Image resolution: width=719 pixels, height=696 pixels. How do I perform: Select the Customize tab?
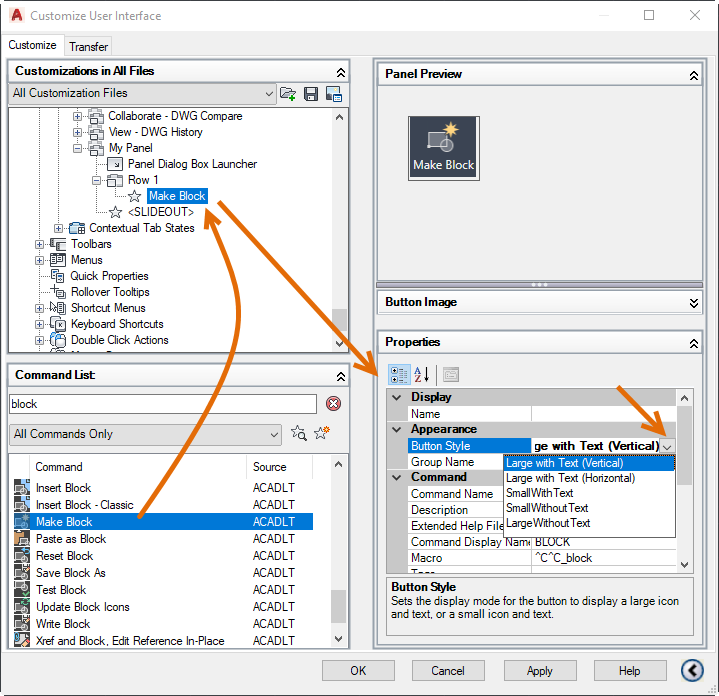tap(32, 45)
